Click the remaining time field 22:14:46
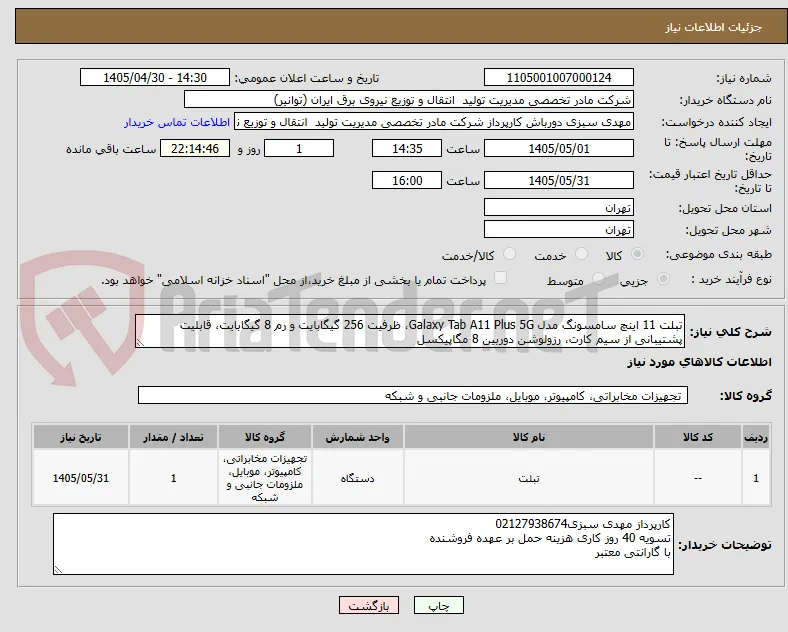 (x=195, y=149)
